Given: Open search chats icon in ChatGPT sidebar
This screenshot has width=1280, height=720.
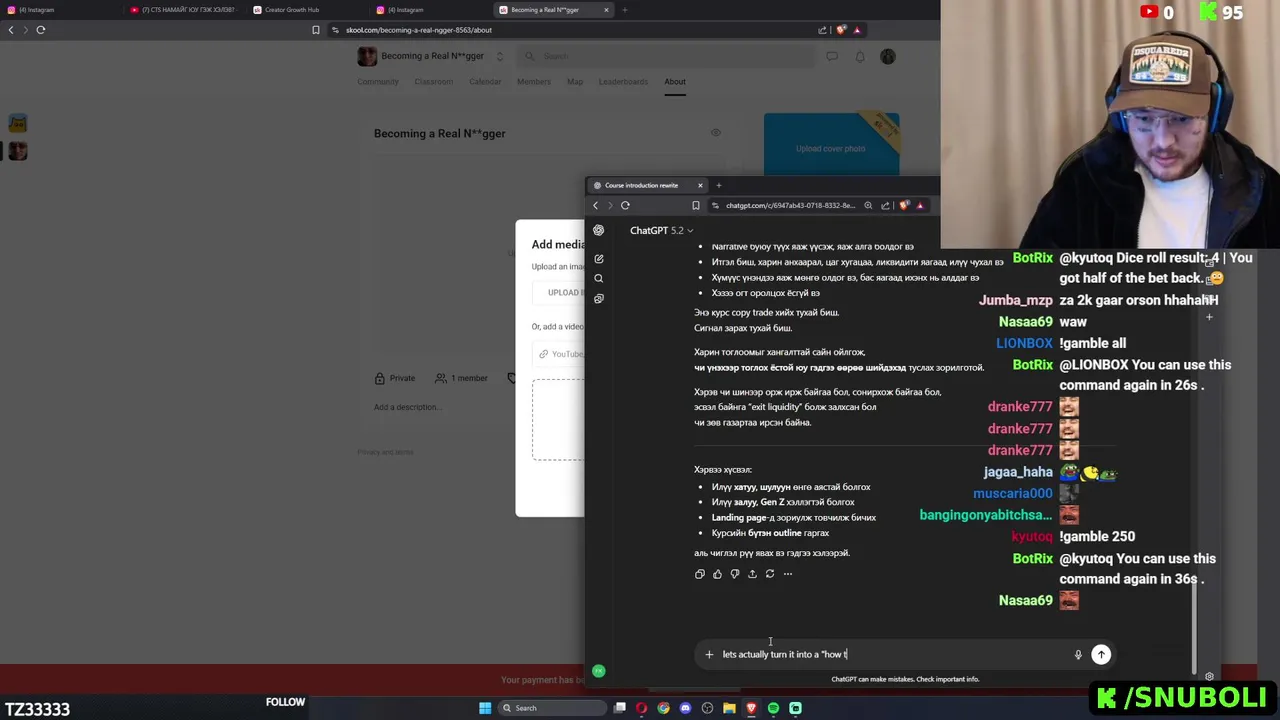Looking at the screenshot, I should 598,279.
